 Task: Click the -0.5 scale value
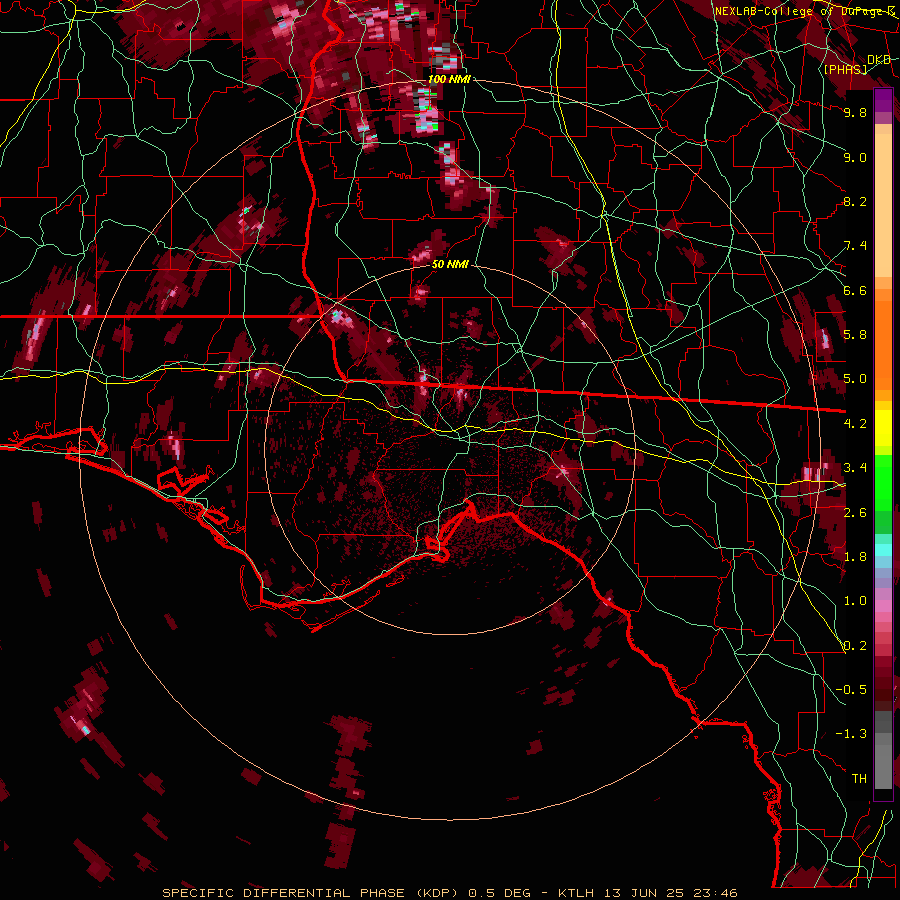851,690
